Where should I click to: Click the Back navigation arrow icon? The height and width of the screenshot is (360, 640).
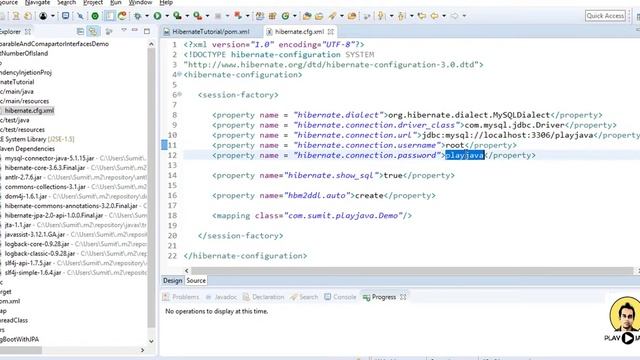[x=434, y=16]
